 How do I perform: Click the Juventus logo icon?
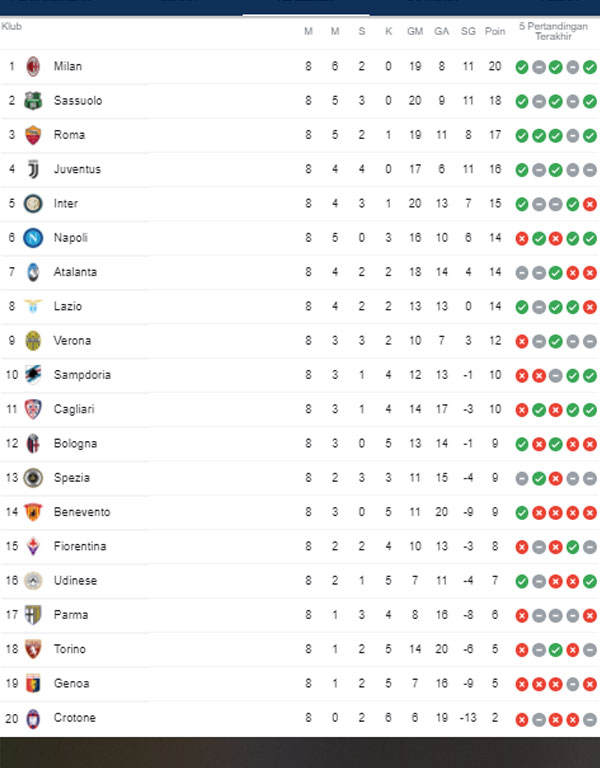[x=33, y=169]
